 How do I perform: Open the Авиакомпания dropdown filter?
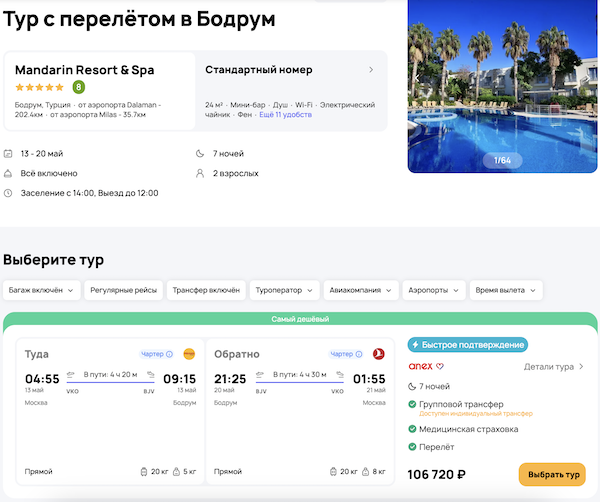pos(360,290)
